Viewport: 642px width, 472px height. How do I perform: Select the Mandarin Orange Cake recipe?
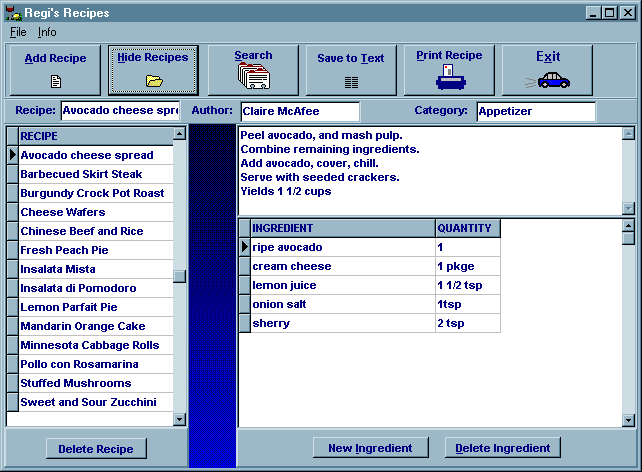pos(96,326)
